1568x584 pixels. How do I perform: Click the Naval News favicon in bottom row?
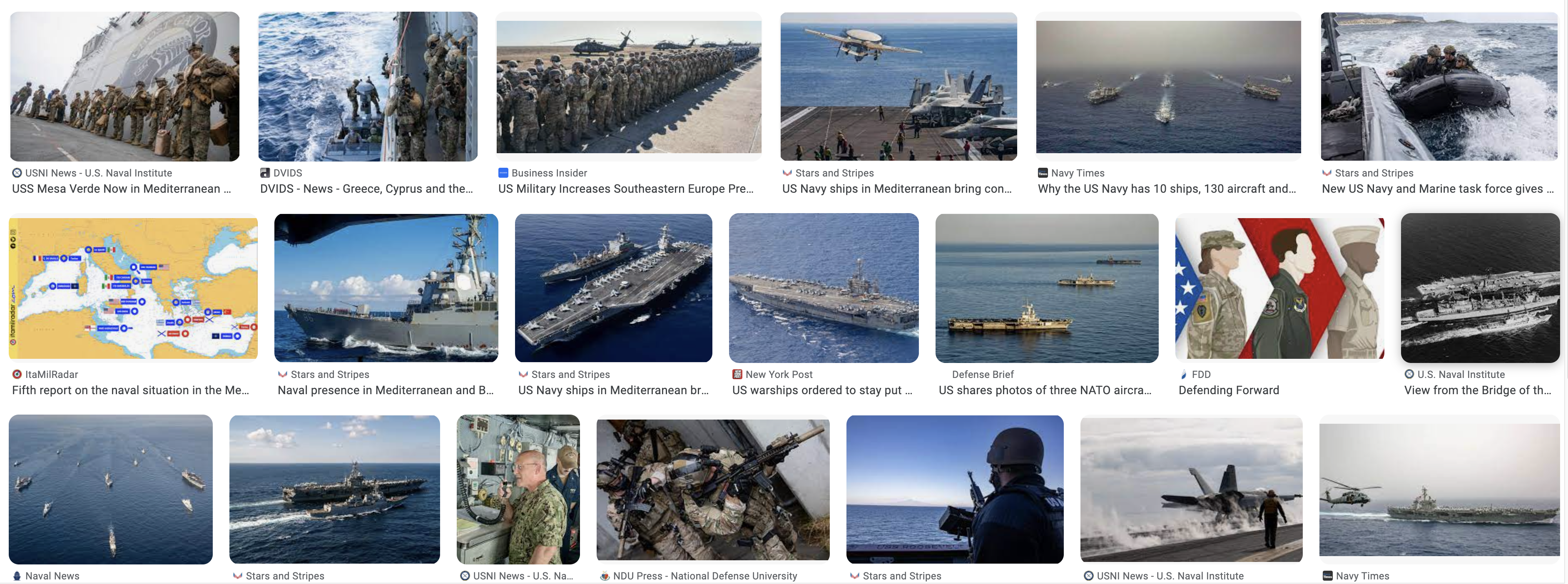[17, 576]
